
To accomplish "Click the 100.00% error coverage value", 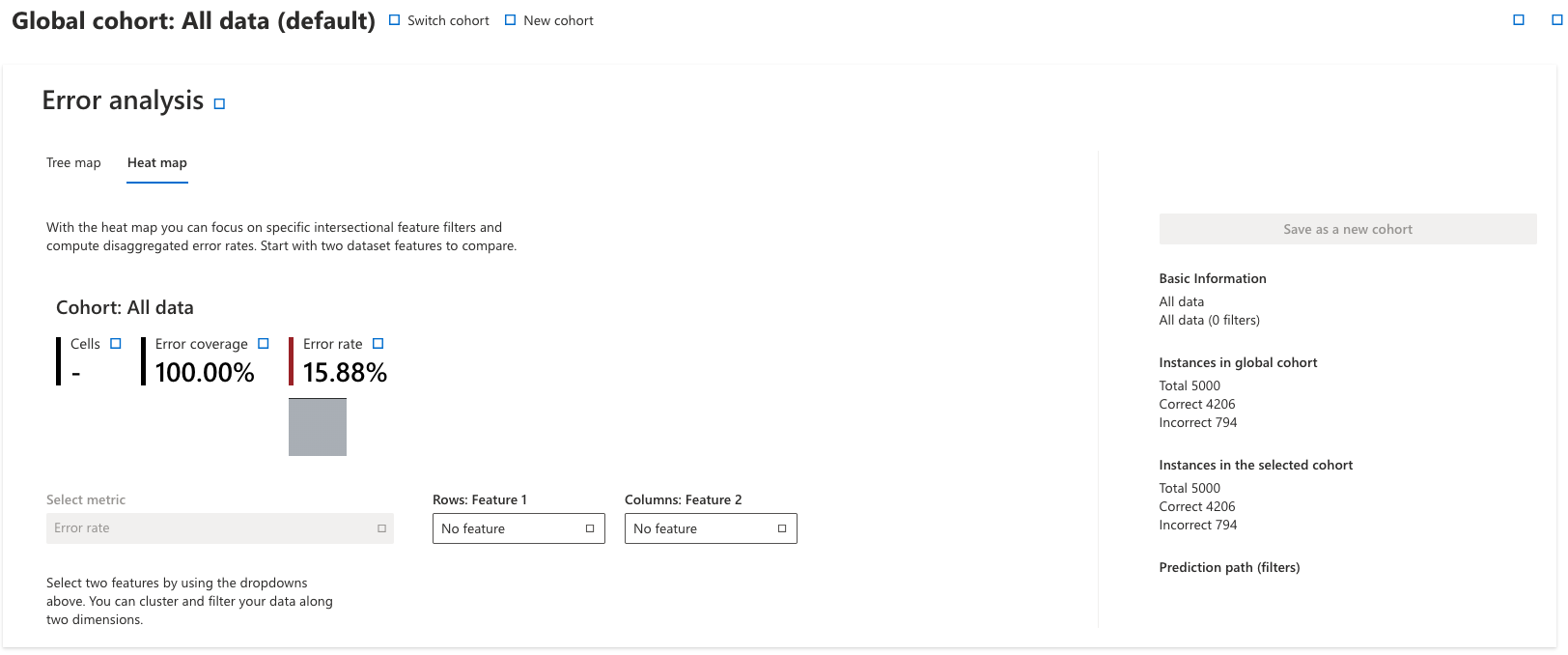I will pos(205,373).
